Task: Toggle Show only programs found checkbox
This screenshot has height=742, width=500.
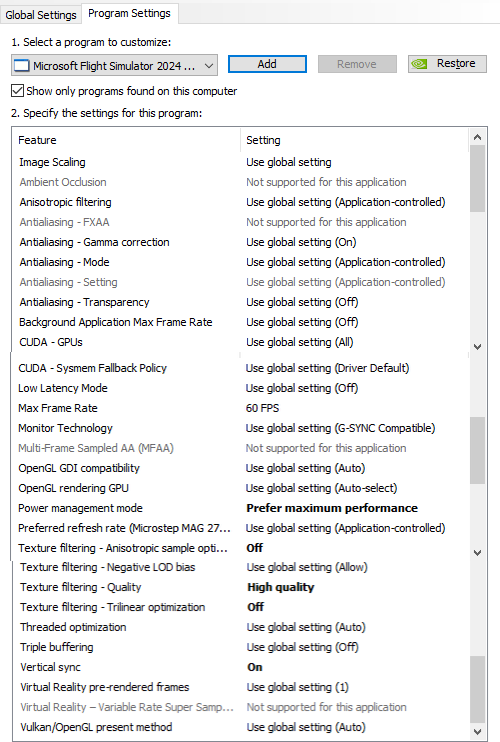Action: pyautogui.click(x=18, y=90)
